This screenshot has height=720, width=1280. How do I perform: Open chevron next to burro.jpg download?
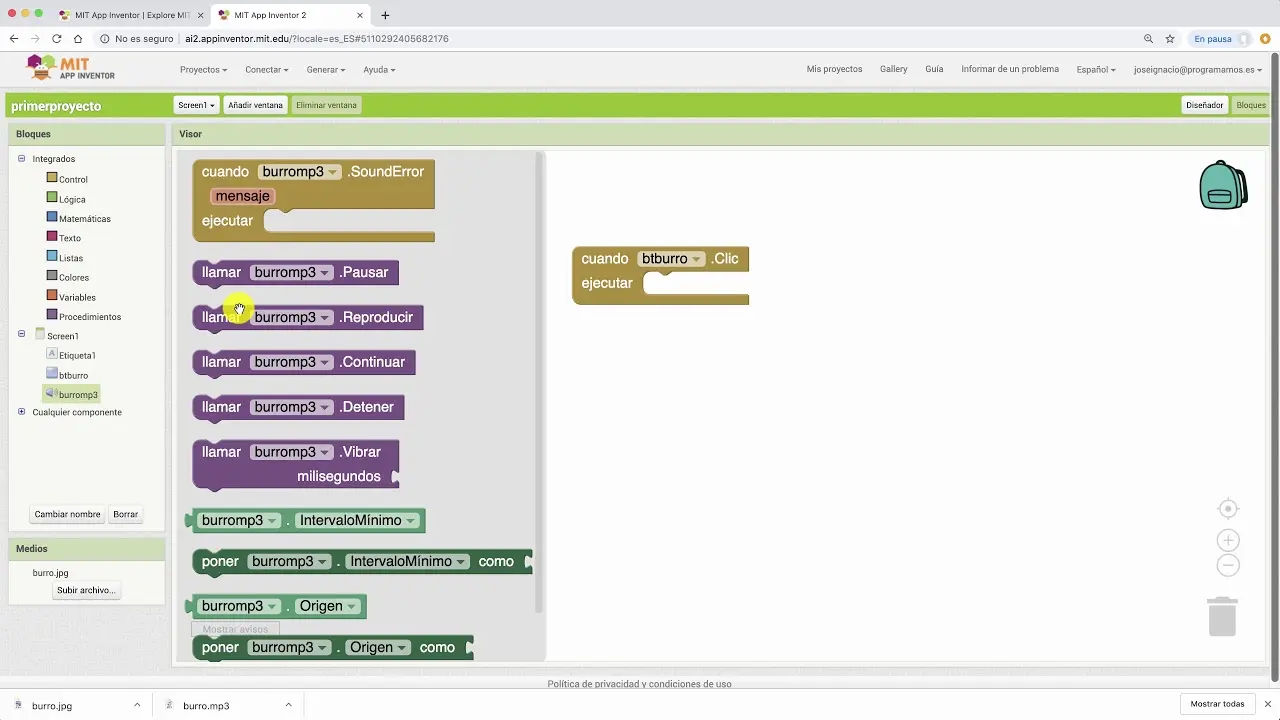point(137,705)
